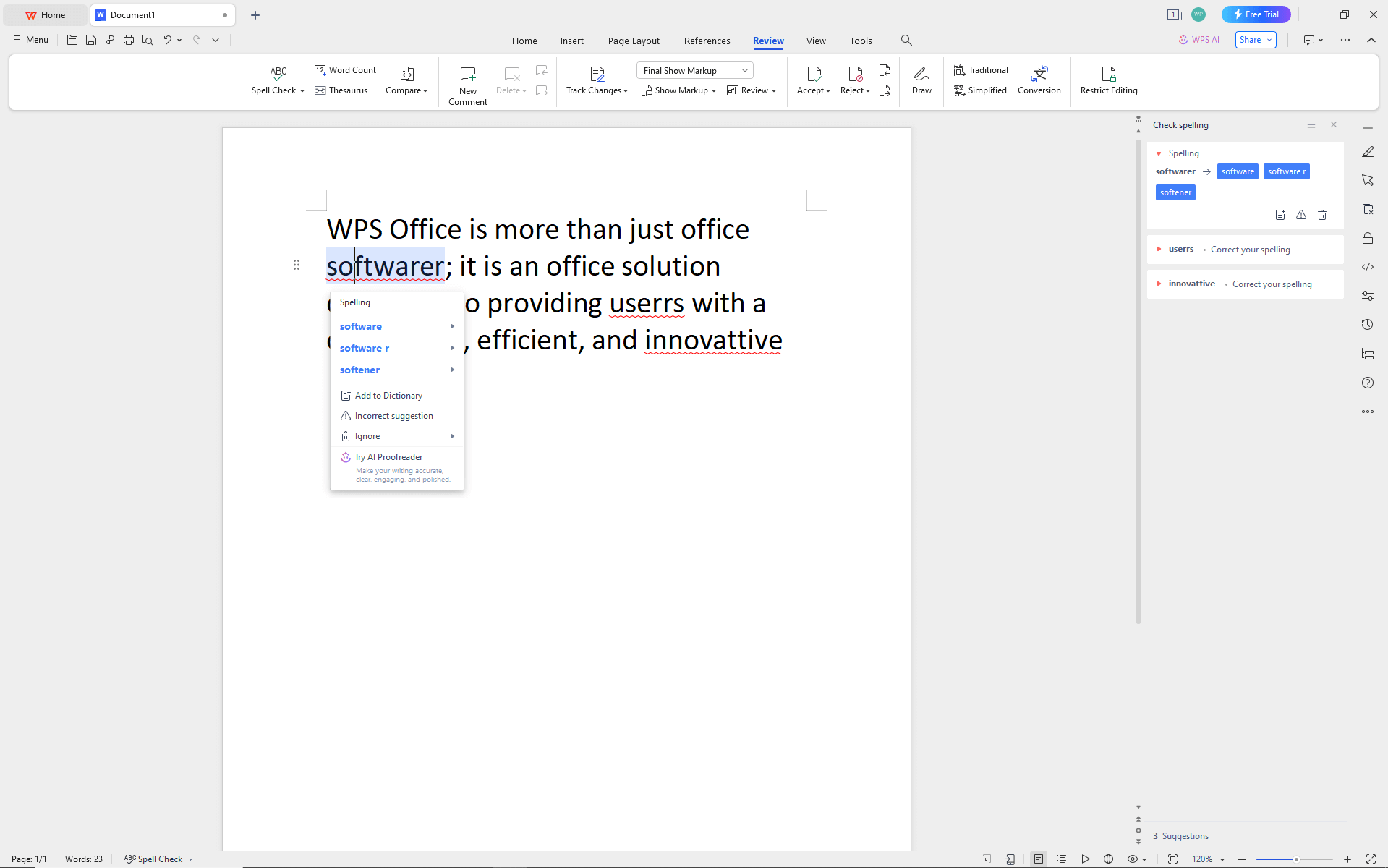
Task: Activate the Draw tool
Action: pyautogui.click(x=921, y=80)
